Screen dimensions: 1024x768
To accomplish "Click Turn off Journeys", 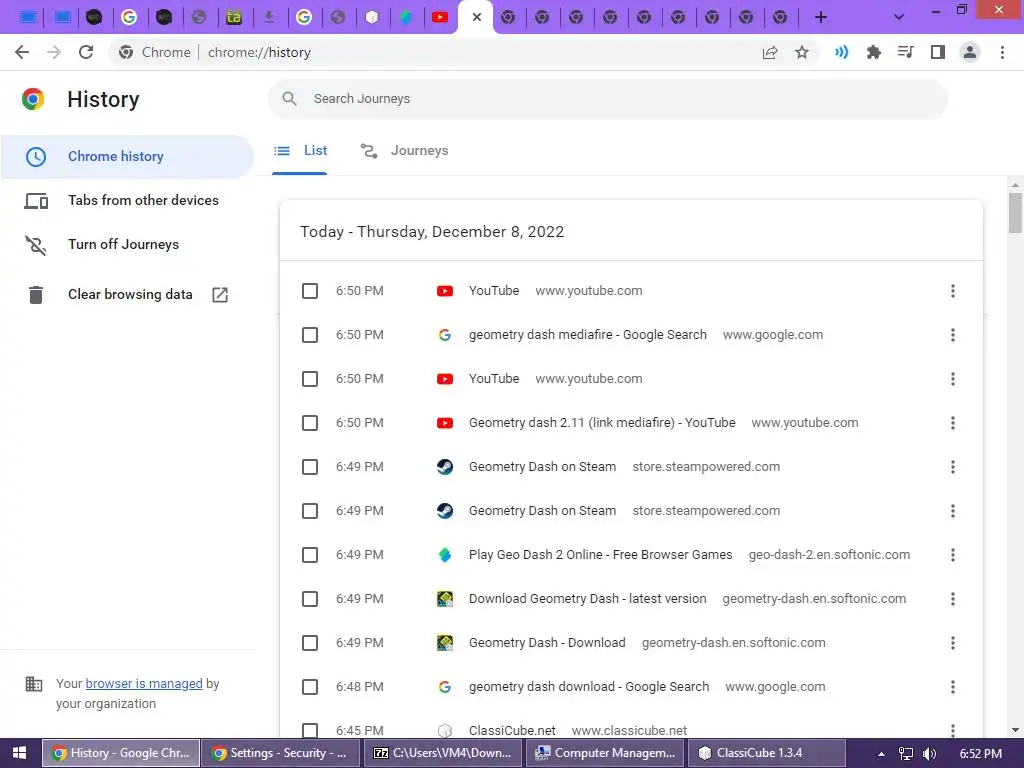I will click(127, 244).
